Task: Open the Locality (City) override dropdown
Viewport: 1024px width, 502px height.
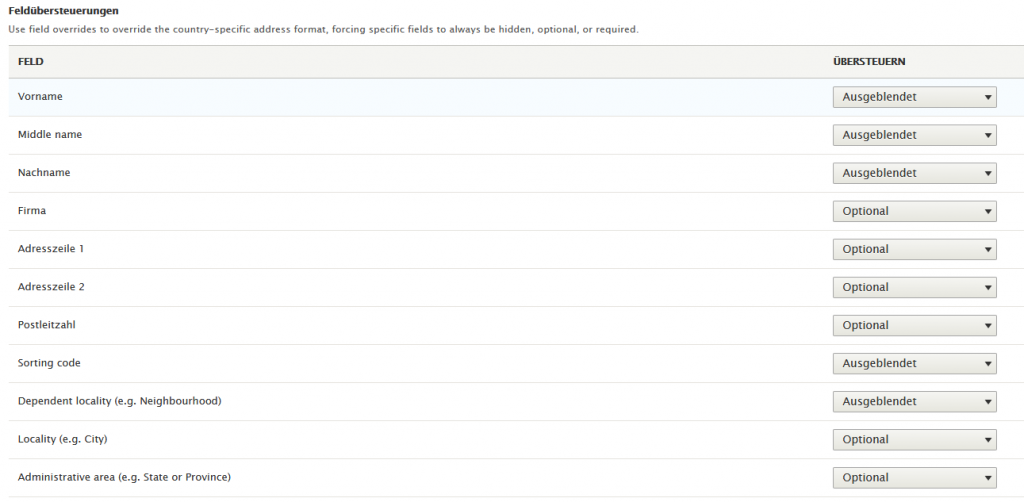Action: click(914, 439)
